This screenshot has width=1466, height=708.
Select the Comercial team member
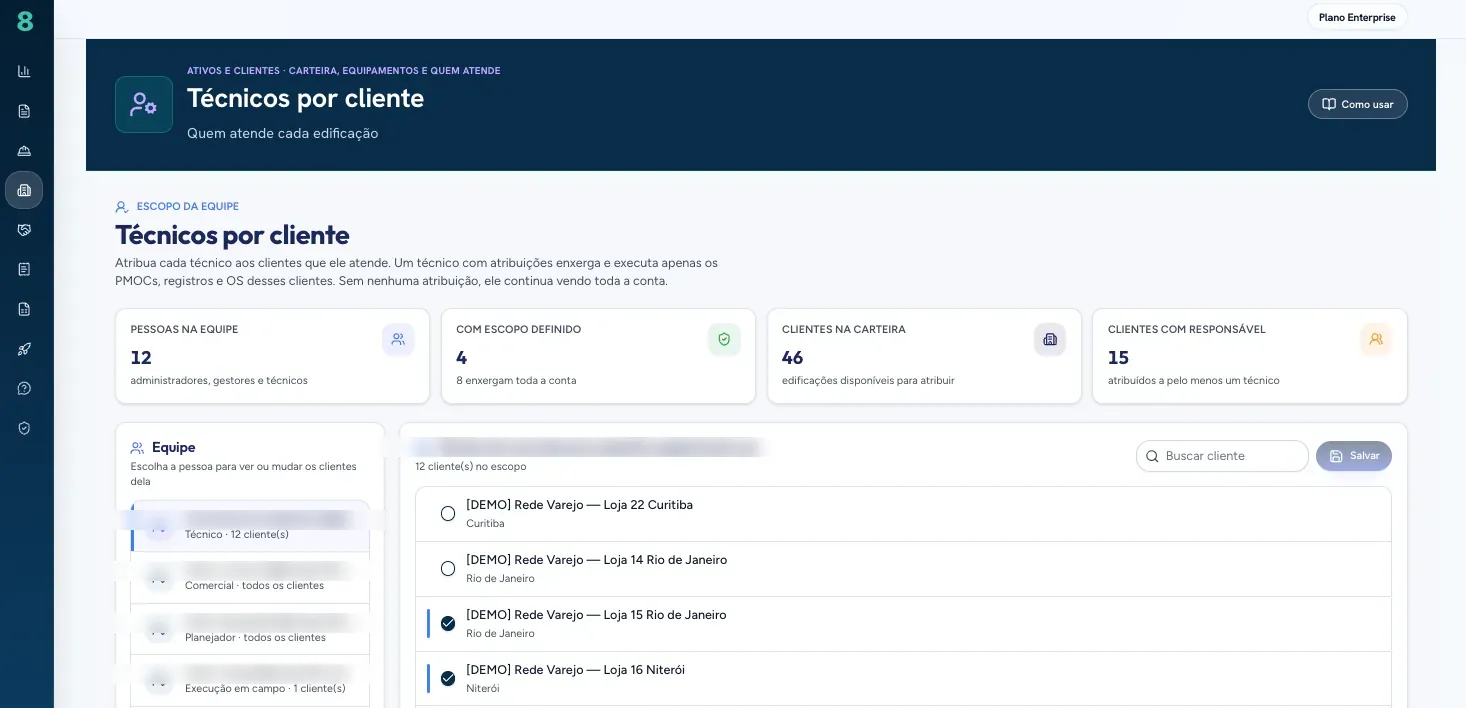pos(250,577)
